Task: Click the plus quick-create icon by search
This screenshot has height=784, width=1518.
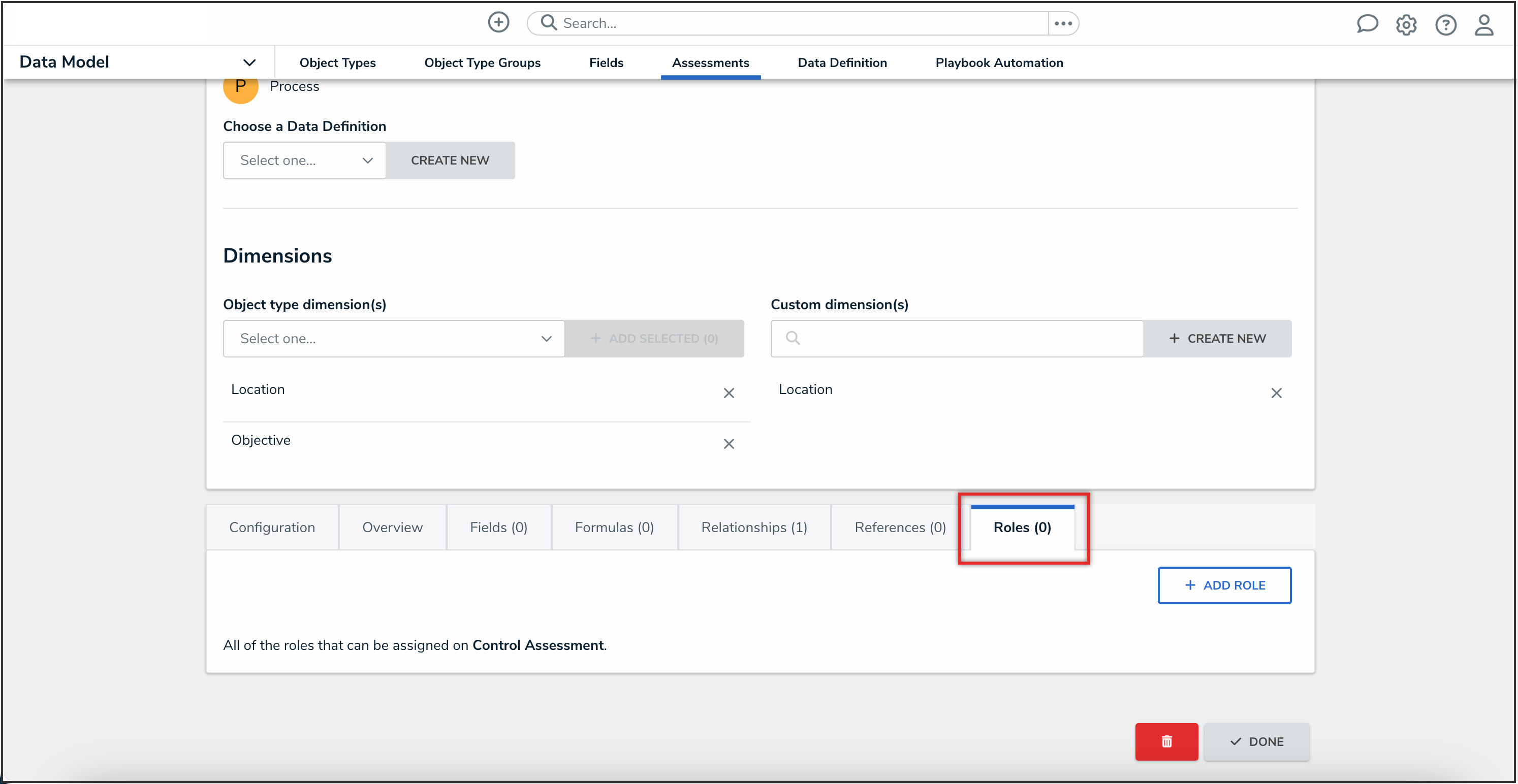Action: coord(498,23)
